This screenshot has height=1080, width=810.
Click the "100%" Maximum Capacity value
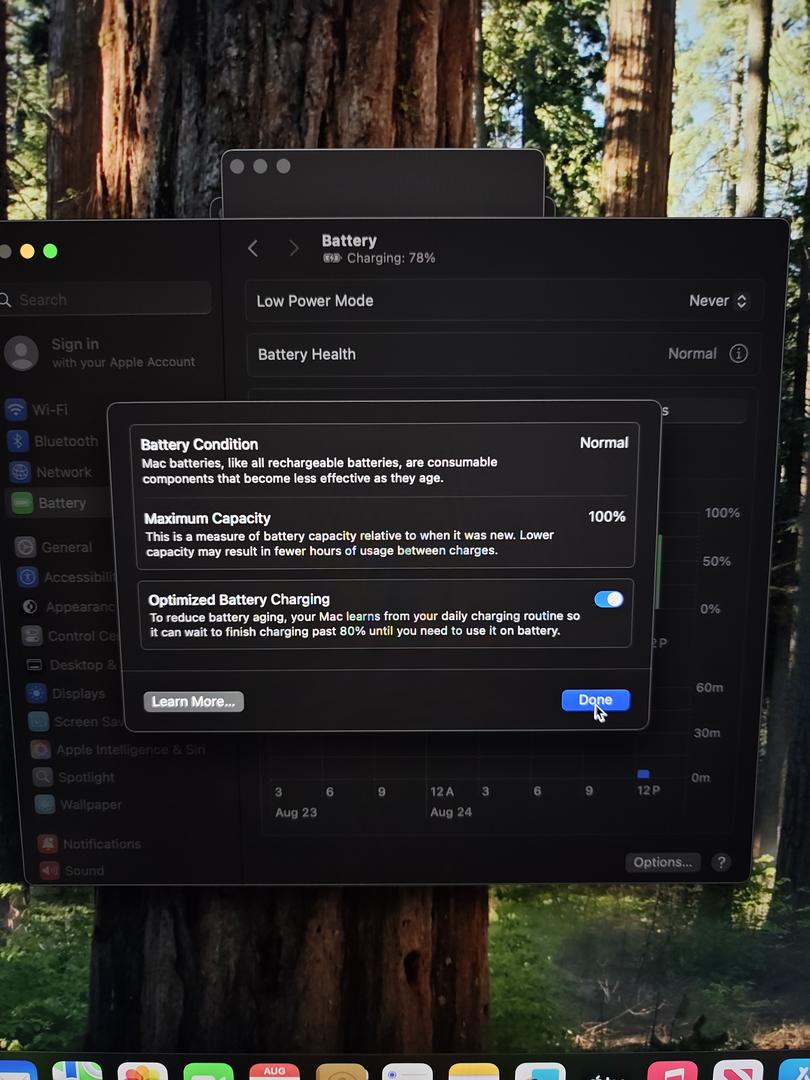[607, 517]
